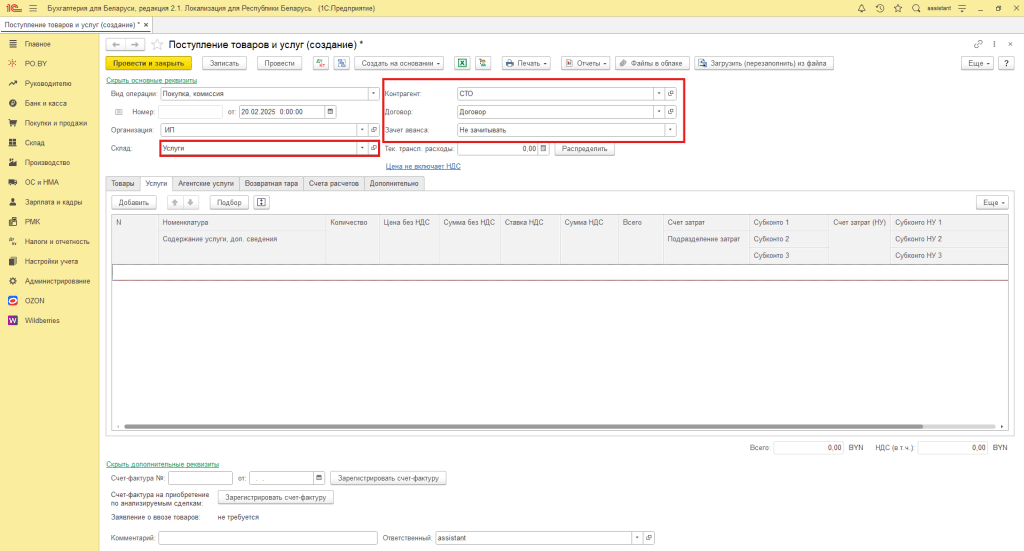The height and width of the screenshot is (551, 1024).
Task: Open Покупки и продажи section
Action: point(56,123)
